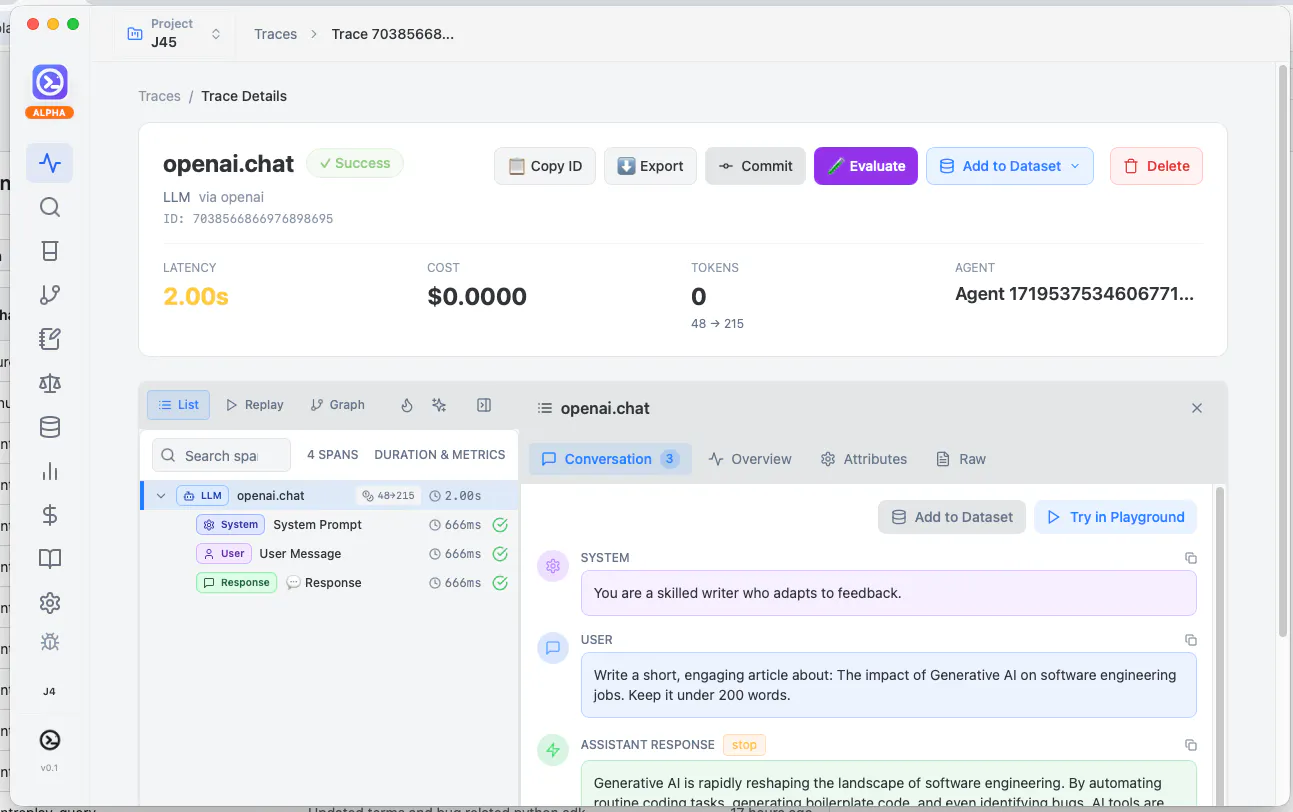Screen dimensions: 1293x812
Task: Select the Overview tab
Action: click(x=750, y=459)
